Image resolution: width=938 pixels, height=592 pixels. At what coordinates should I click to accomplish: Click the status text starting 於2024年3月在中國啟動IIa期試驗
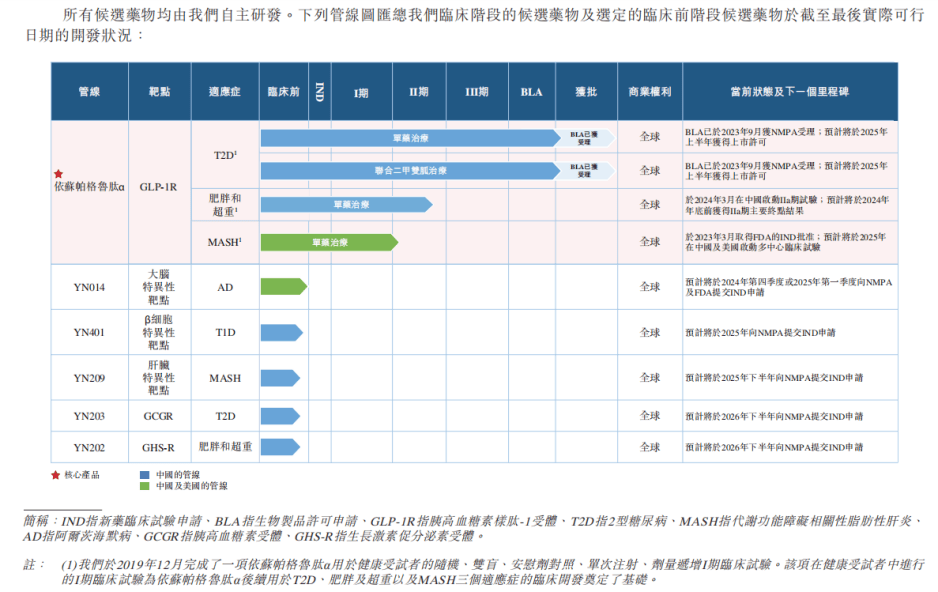click(x=787, y=205)
